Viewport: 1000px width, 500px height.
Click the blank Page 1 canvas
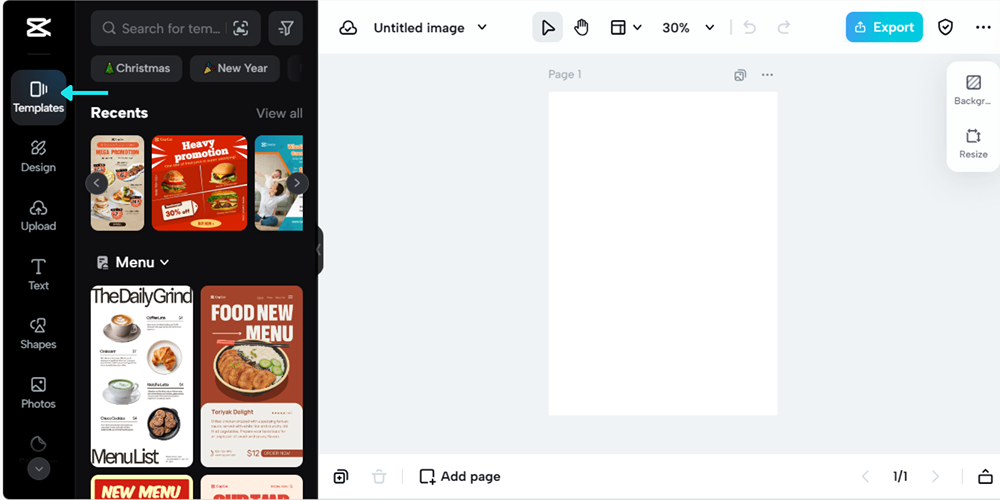pos(663,253)
